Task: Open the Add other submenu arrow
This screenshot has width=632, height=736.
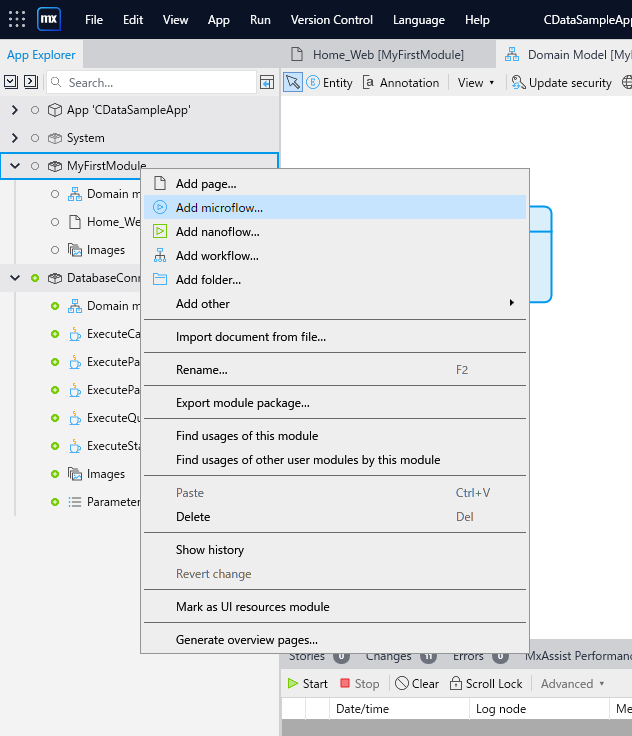Action: point(511,303)
